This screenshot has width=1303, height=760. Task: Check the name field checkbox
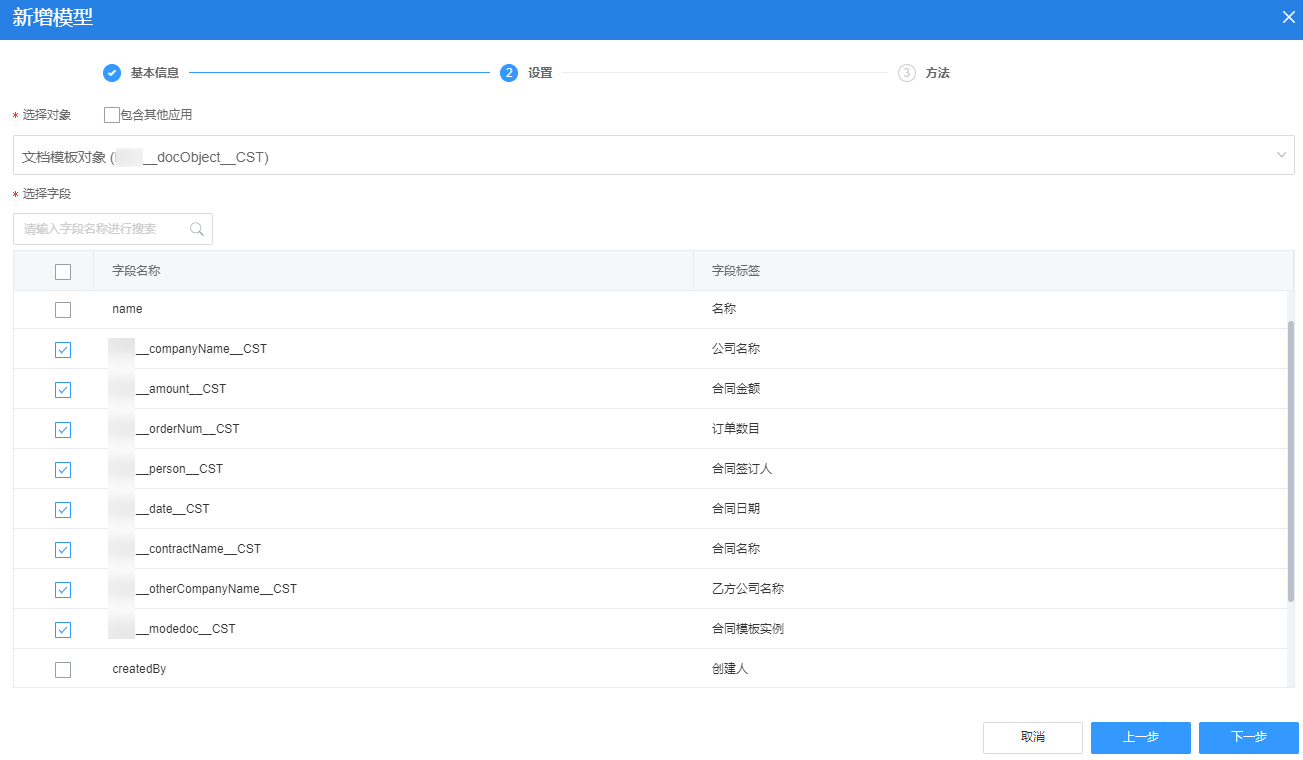click(x=63, y=310)
